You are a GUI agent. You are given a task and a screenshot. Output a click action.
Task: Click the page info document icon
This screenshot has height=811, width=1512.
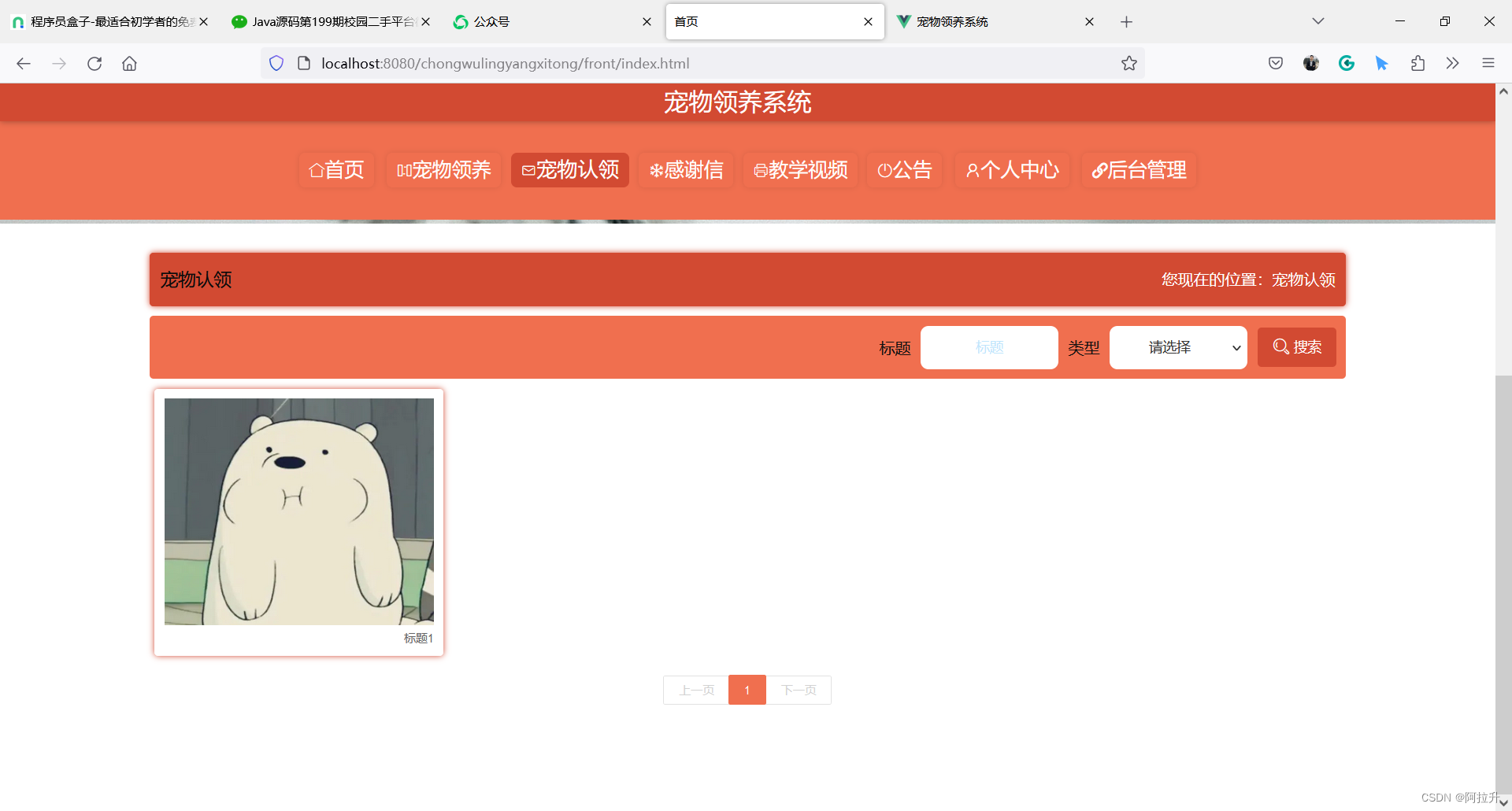304,64
